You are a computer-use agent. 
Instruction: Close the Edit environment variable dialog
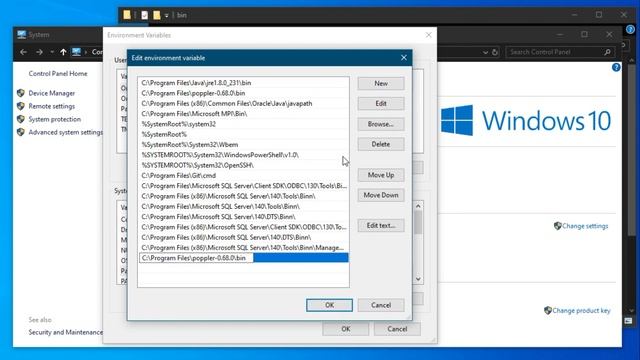coord(404,58)
